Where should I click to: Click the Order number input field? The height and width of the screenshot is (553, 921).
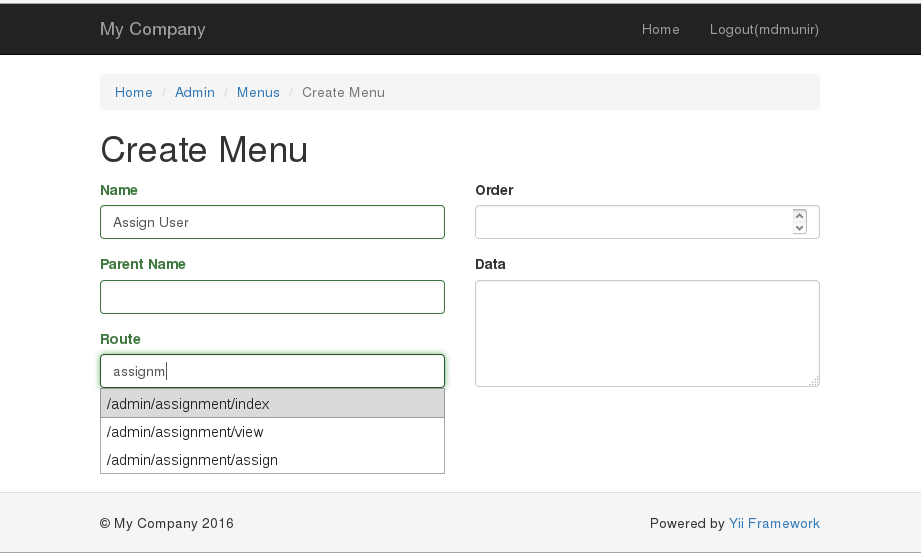click(x=632, y=222)
